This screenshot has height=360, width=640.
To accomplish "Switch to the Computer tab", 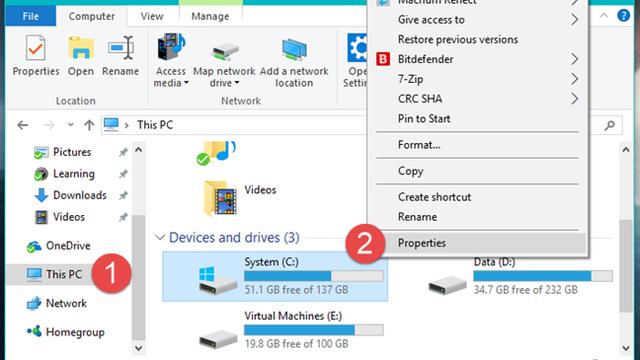I will point(91,16).
